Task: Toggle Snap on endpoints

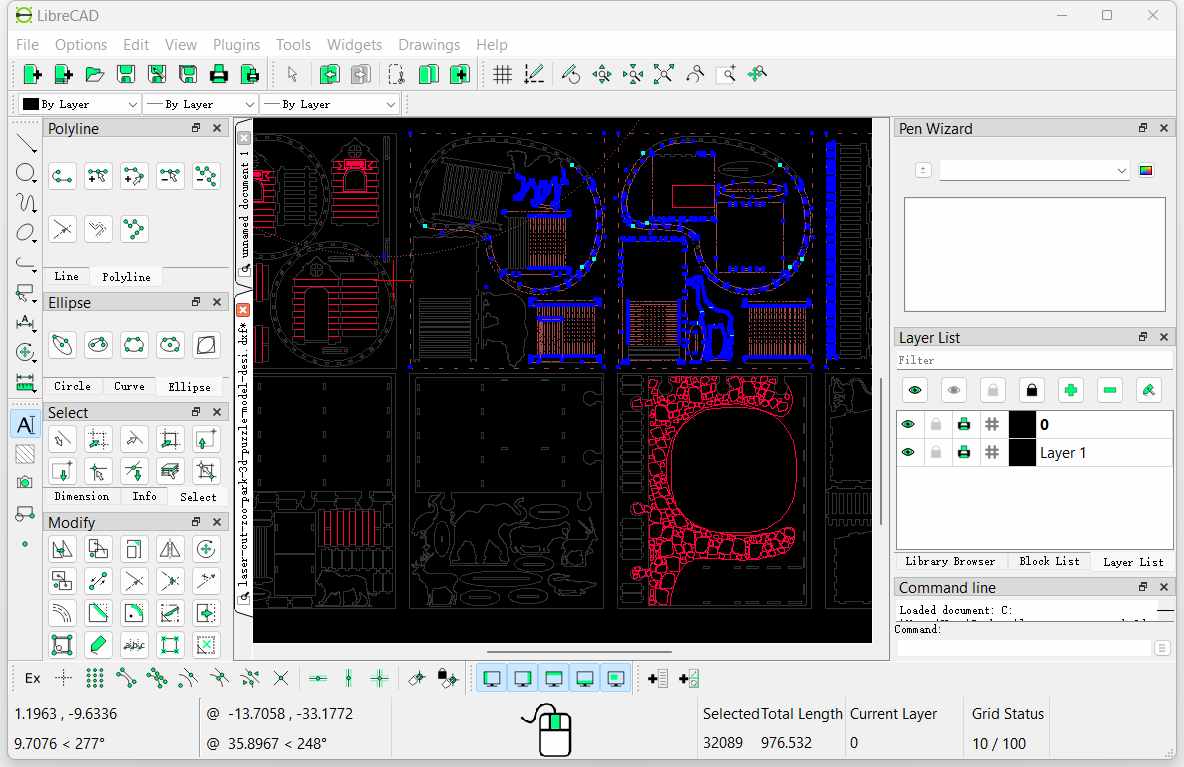Action: pyautogui.click(x=125, y=678)
